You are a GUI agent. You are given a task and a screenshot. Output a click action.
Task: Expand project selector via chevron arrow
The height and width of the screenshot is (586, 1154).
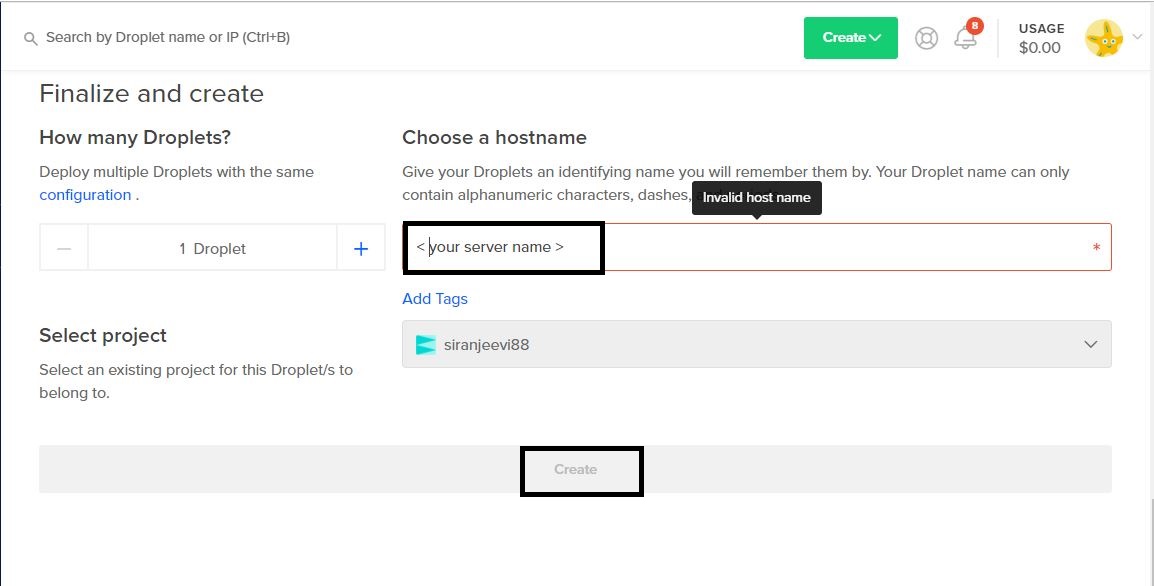(x=1091, y=345)
